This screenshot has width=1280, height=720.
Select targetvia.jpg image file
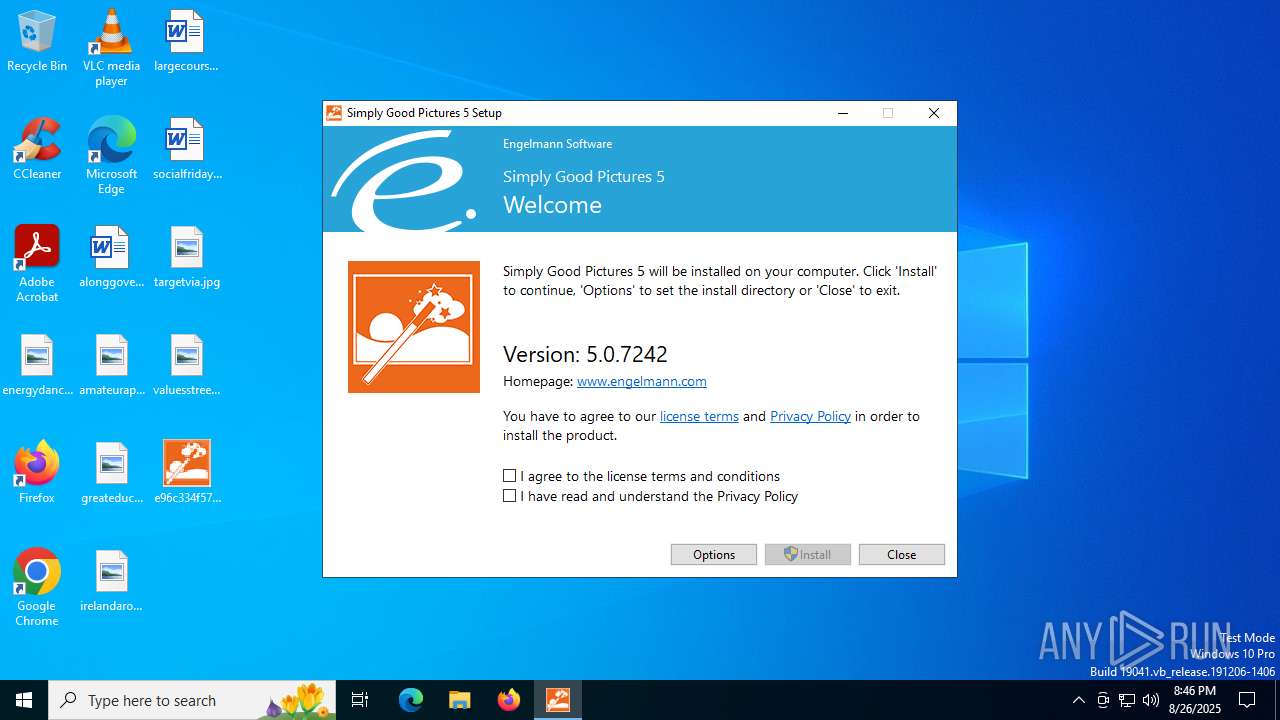click(186, 258)
